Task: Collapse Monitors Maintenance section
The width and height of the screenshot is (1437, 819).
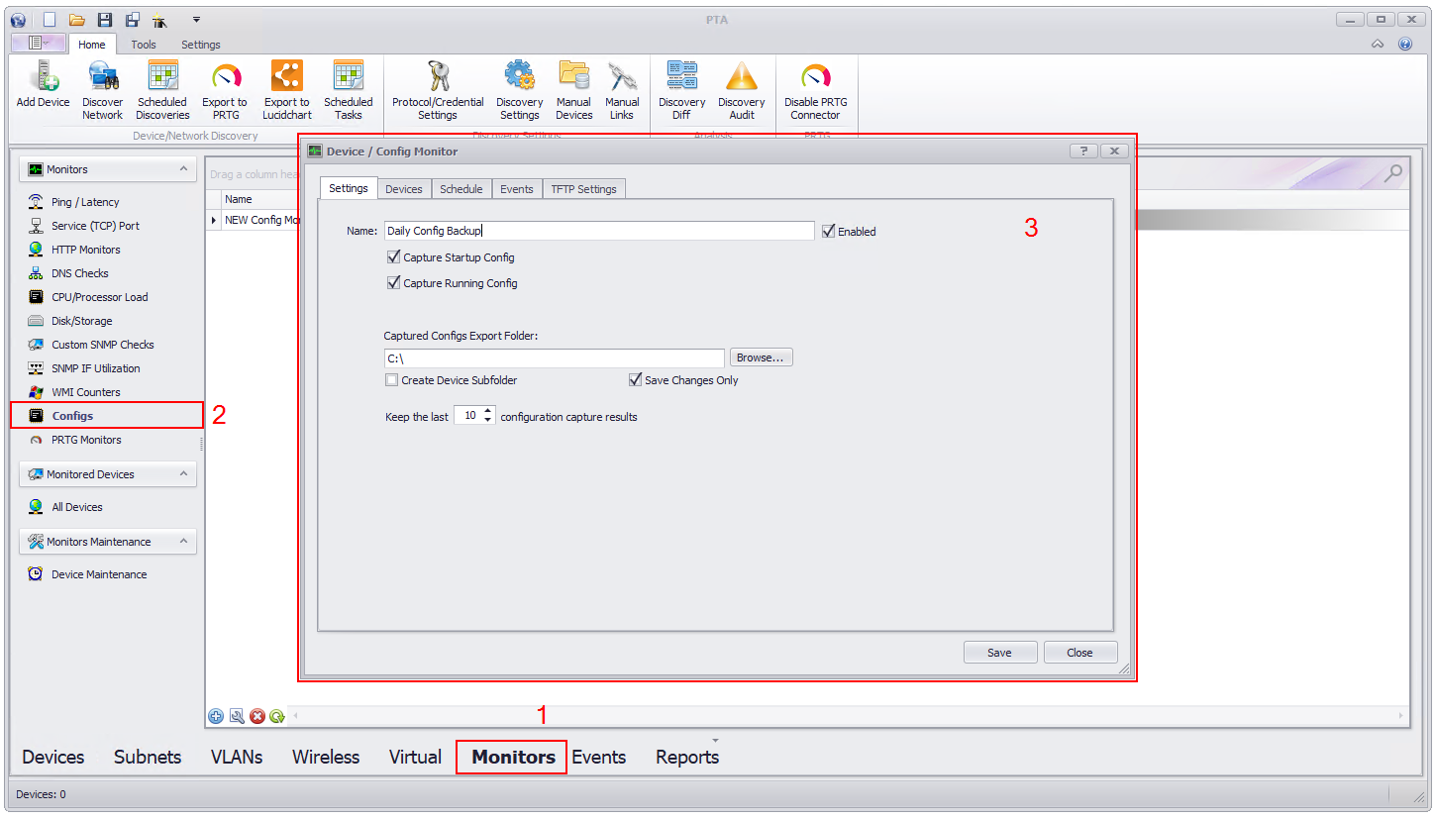Action: pyautogui.click(x=183, y=542)
